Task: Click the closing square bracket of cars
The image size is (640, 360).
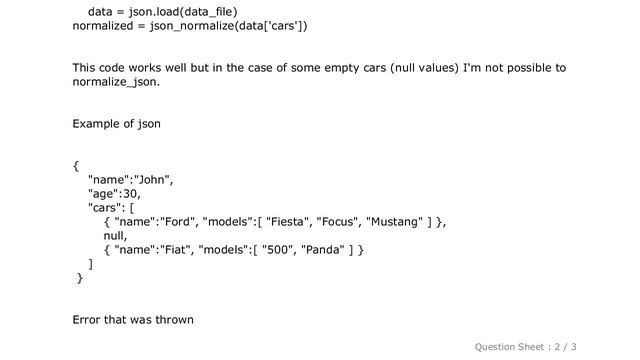Action: coord(91,264)
